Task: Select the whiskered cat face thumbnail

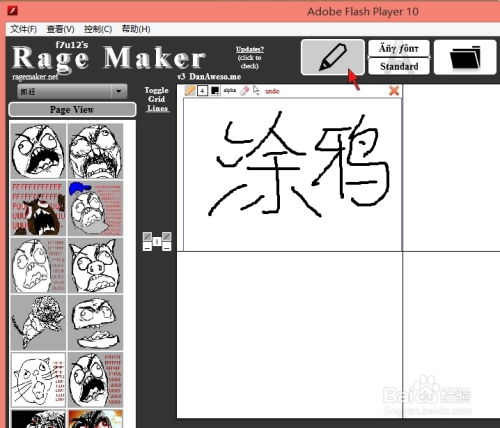Action: (38, 380)
